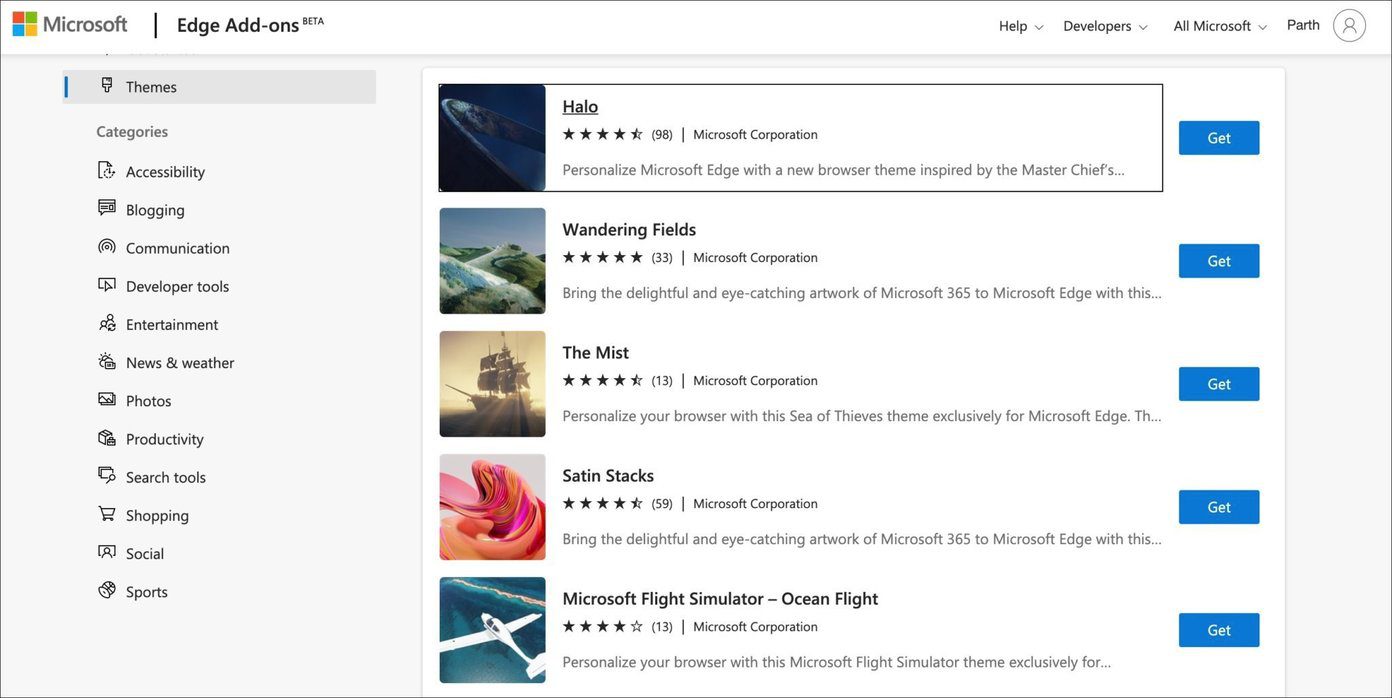Click the Developer tools category icon
The width and height of the screenshot is (1392, 698).
(x=107, y=285)
